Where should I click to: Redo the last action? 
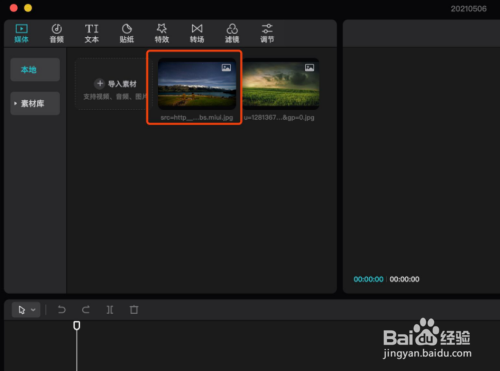(x=86, y=310)
